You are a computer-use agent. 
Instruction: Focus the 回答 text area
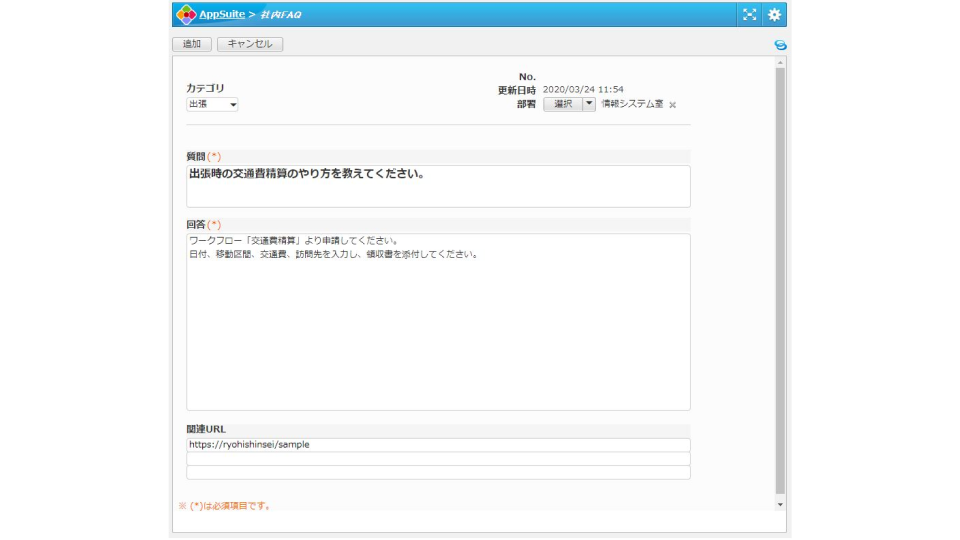[x=438, y=322]
